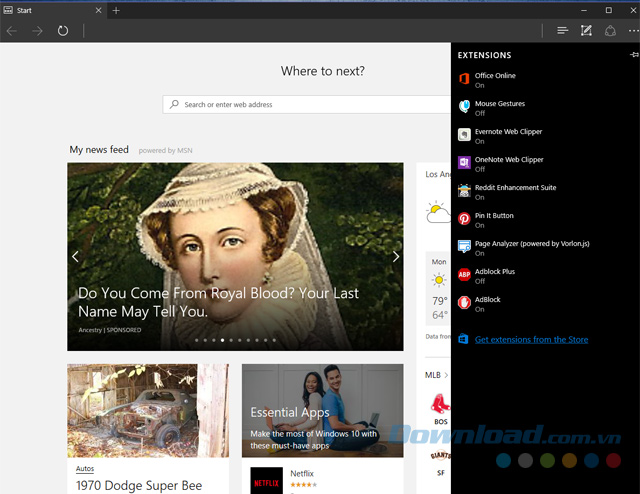The height and width of the screenshot is (494, 640).
Task: Pin the Extensions pane
Action: [633, 55]
